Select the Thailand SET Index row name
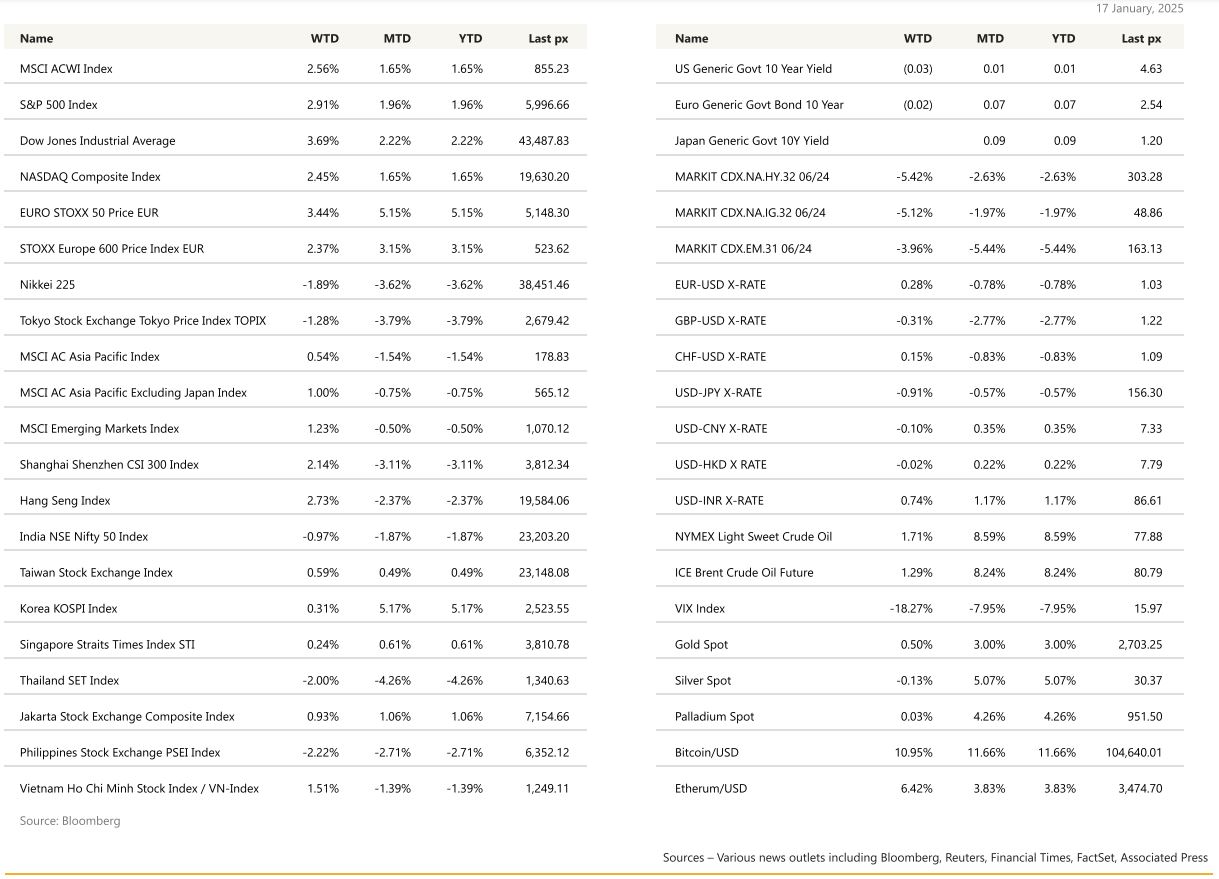 click(69, 681)
